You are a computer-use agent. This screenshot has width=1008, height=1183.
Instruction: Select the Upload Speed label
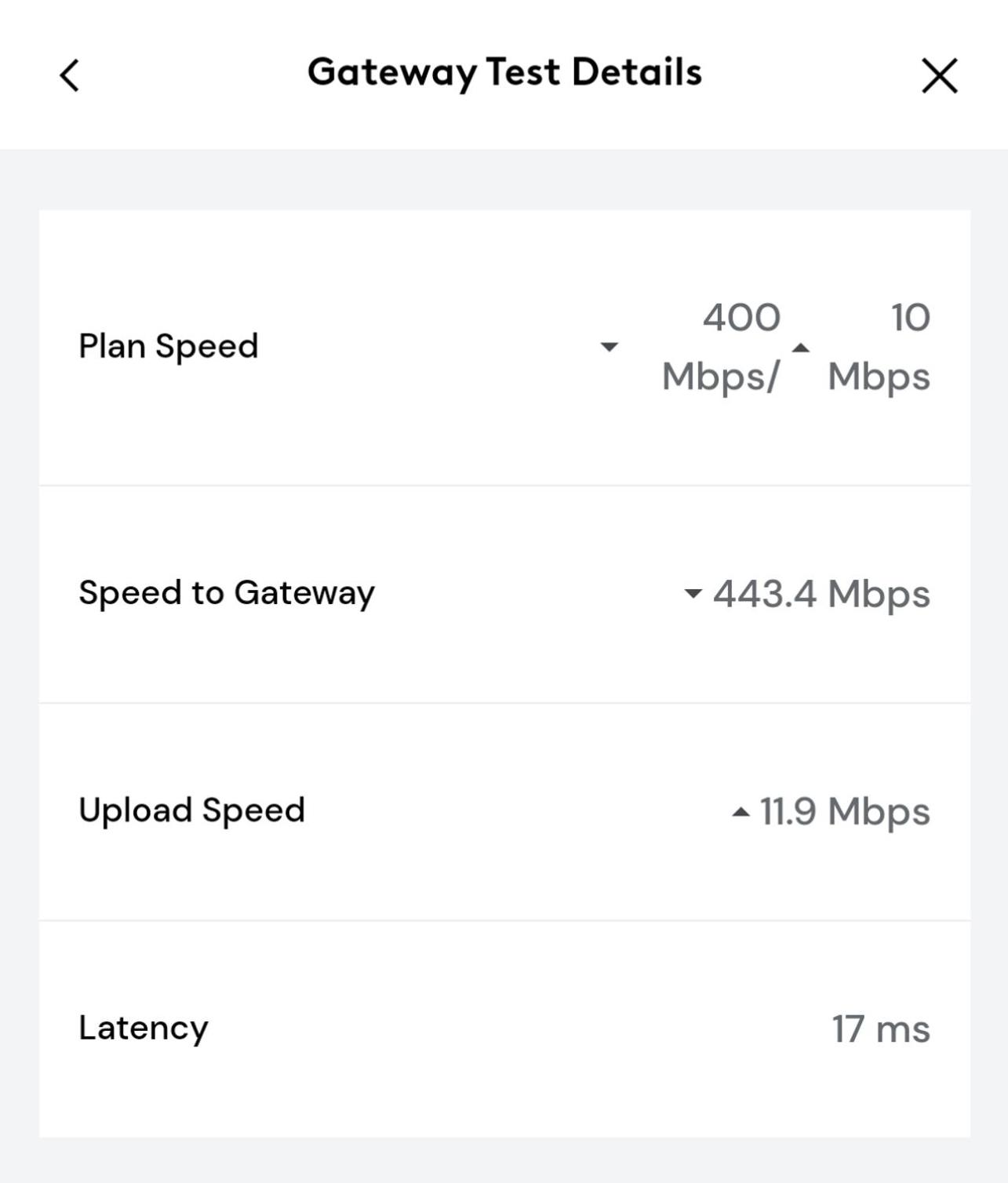[x=191, y=810]
